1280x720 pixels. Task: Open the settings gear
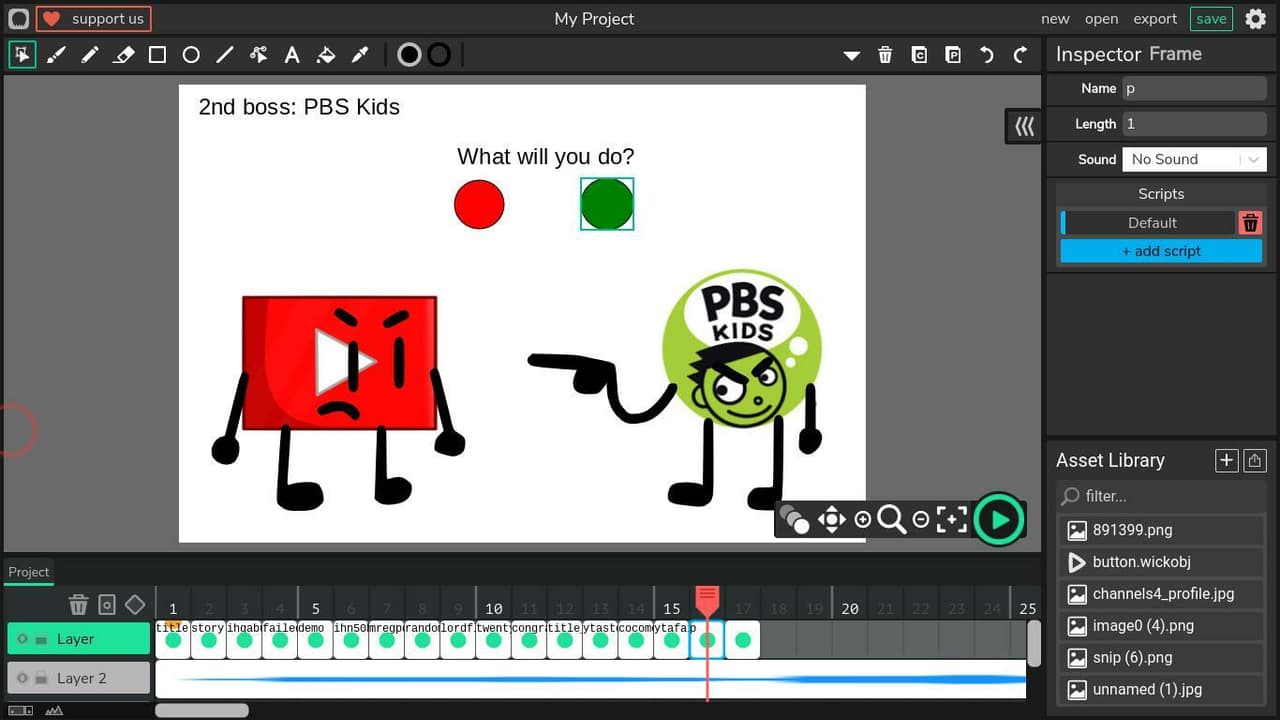point(1255,19)
